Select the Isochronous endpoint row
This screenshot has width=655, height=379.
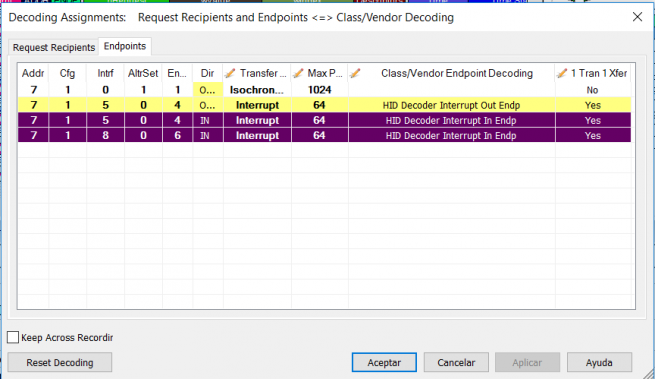click(324, 90)
